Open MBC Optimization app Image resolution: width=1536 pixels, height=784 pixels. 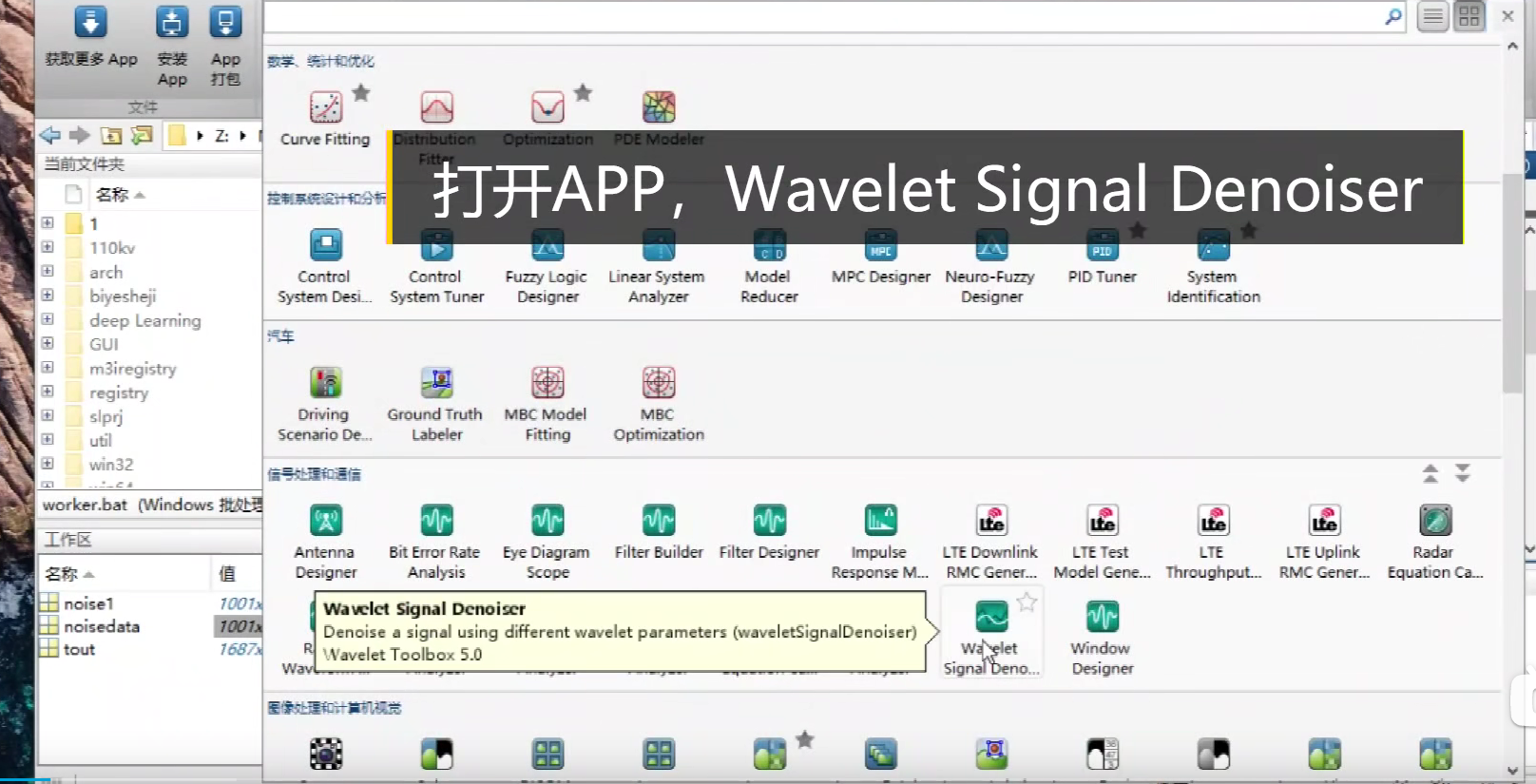click(658, 404)
